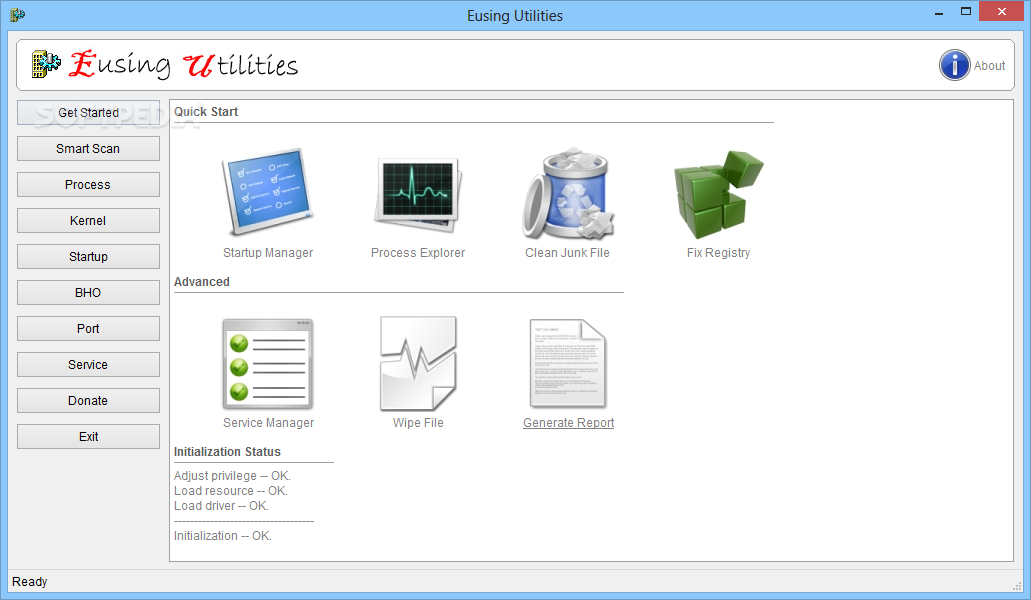
Task: Click the Generate Report document icon
Action: coord(568,363)
